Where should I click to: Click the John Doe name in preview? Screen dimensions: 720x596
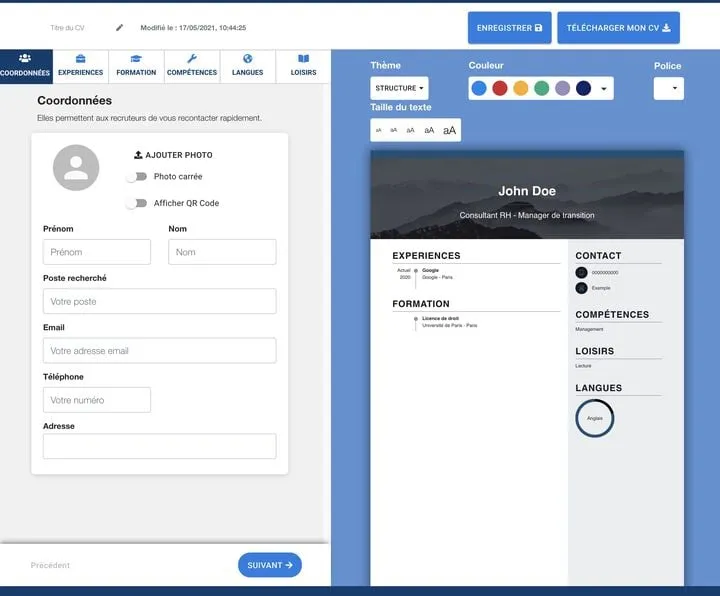point(527,191)
